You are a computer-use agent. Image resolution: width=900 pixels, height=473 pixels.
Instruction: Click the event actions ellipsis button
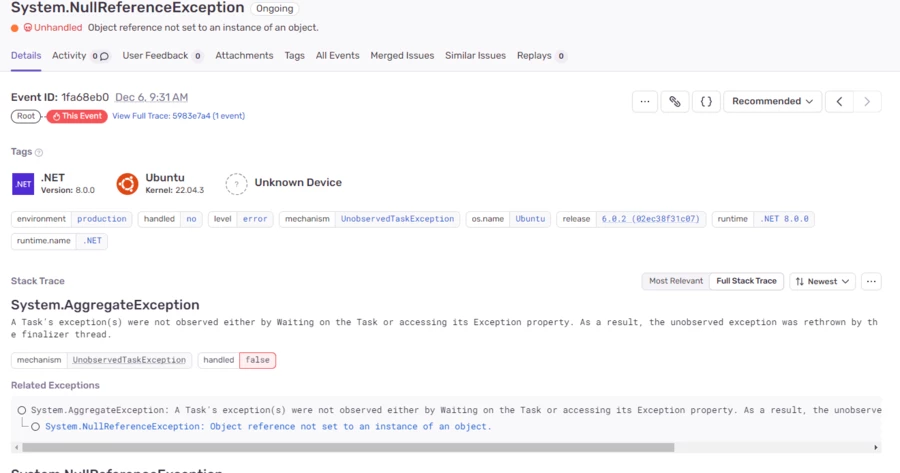tap(645, 102)
